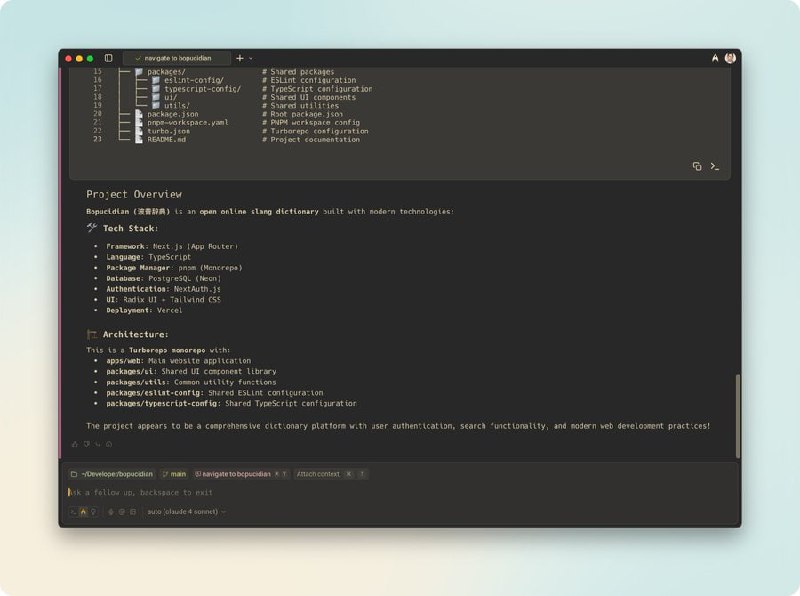The width and height of the screenshot is (800, 596).
Task: Click the eslint-config/ text
Action: click(194, 80)
